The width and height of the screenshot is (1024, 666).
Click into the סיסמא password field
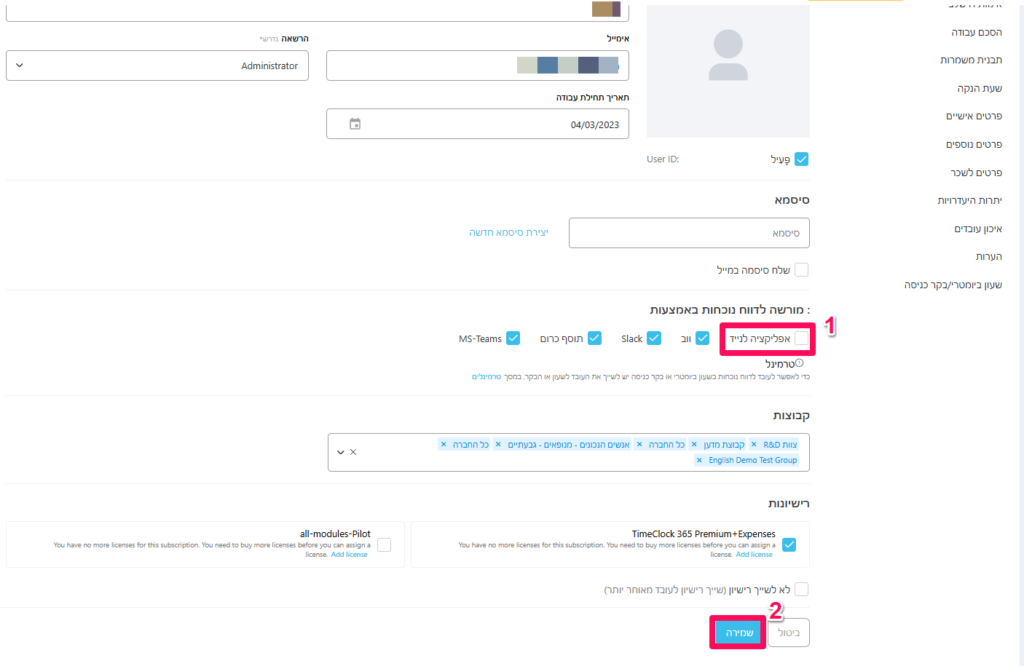point(689,233)
